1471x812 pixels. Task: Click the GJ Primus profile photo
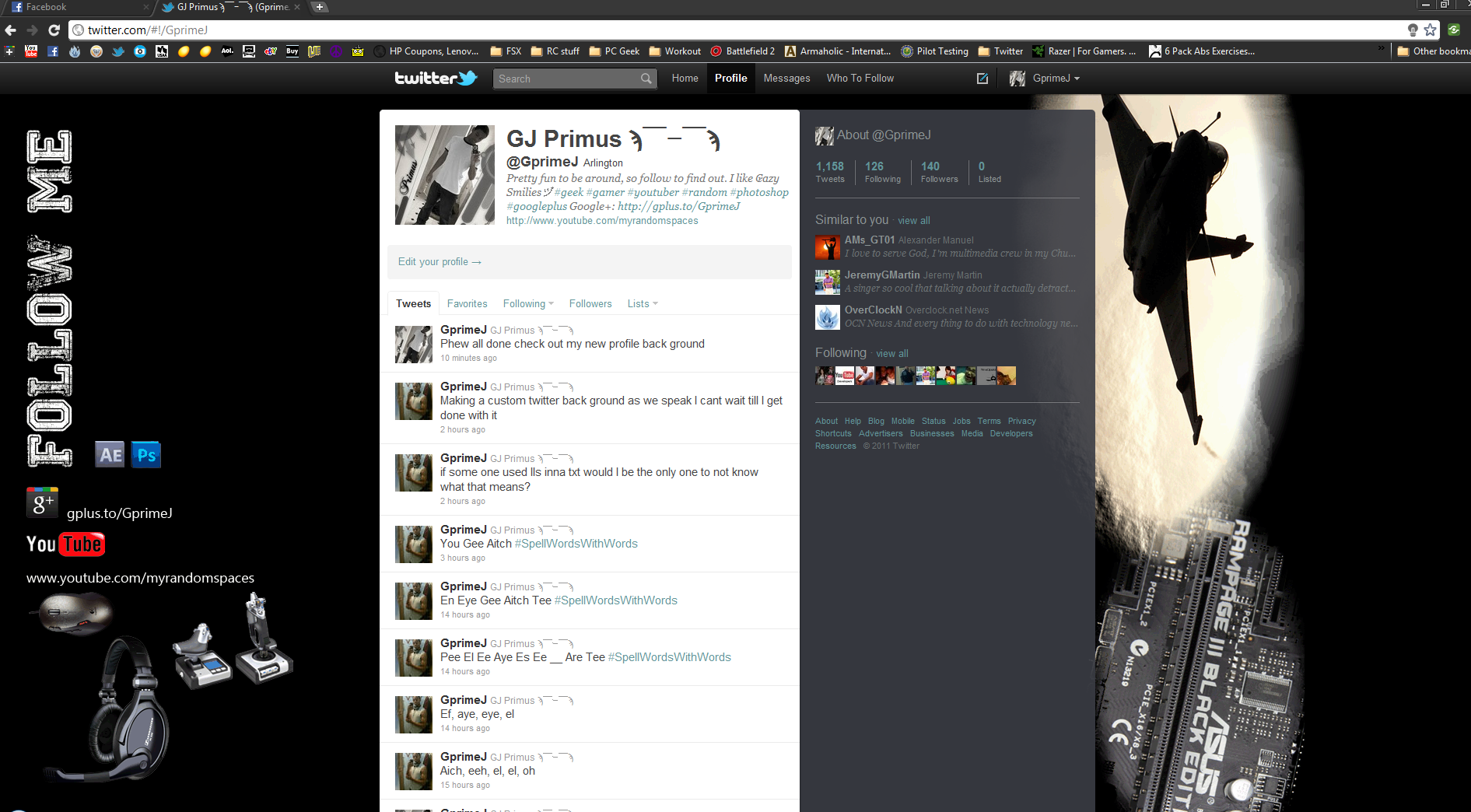(x=444, y=175)
